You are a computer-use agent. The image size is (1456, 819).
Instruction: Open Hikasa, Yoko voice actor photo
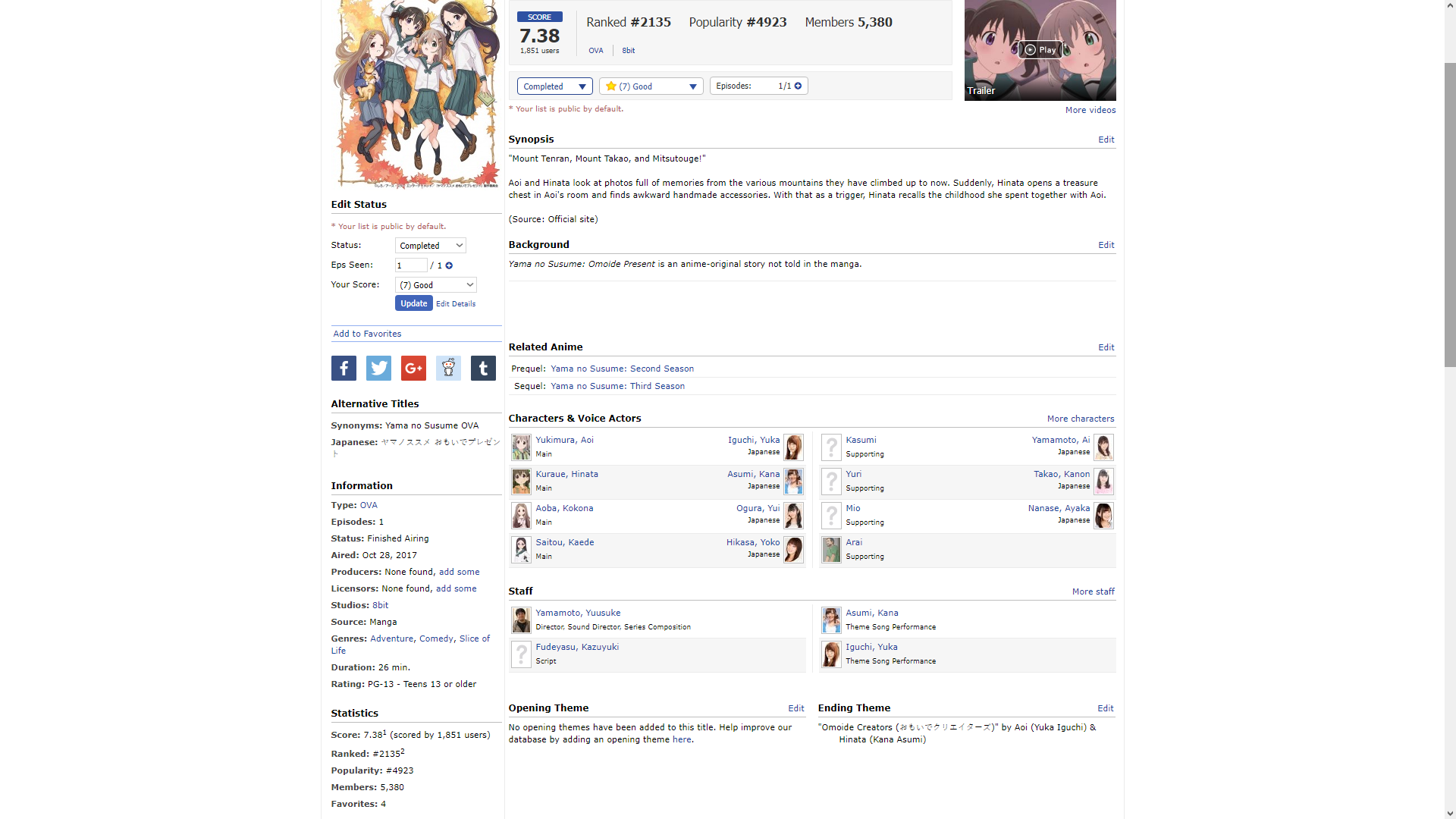(793, 550)
